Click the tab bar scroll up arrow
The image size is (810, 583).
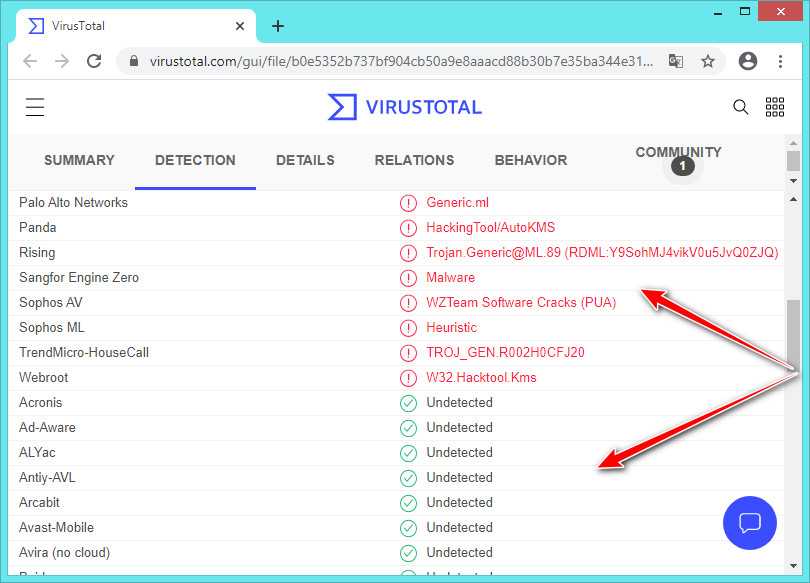click(x=793, y=143)
